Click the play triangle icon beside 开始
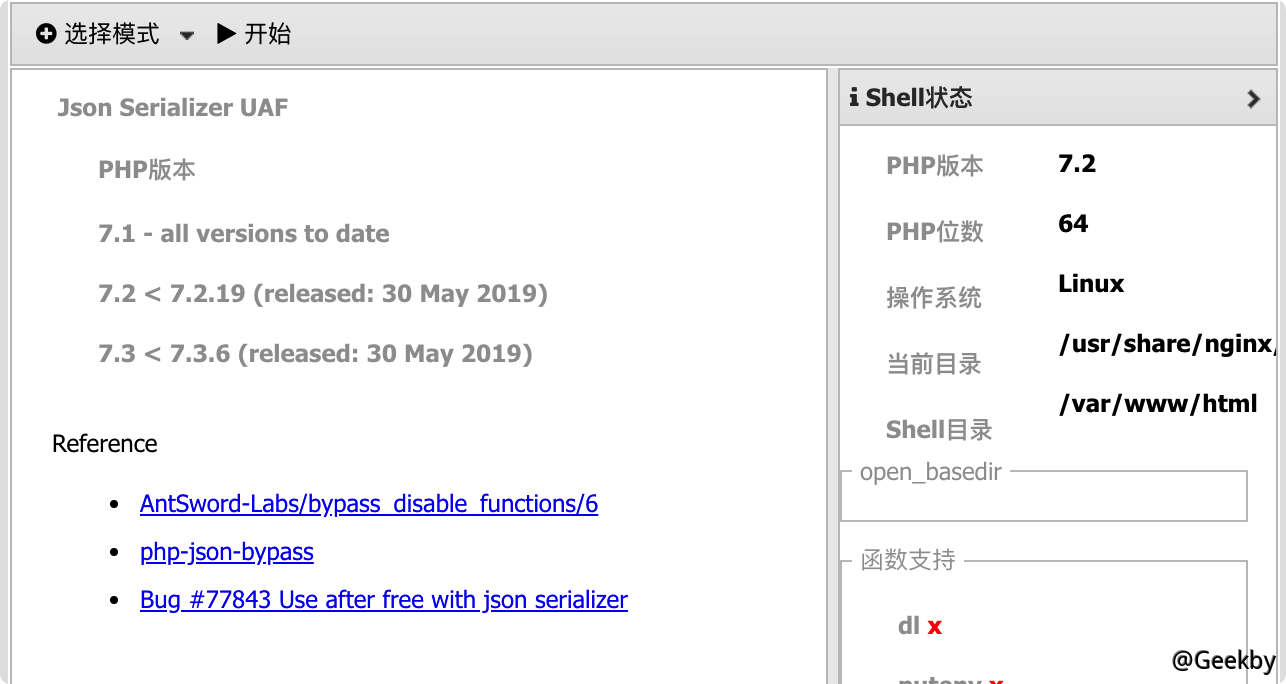 pyautogui.click(x=225, y=31)
